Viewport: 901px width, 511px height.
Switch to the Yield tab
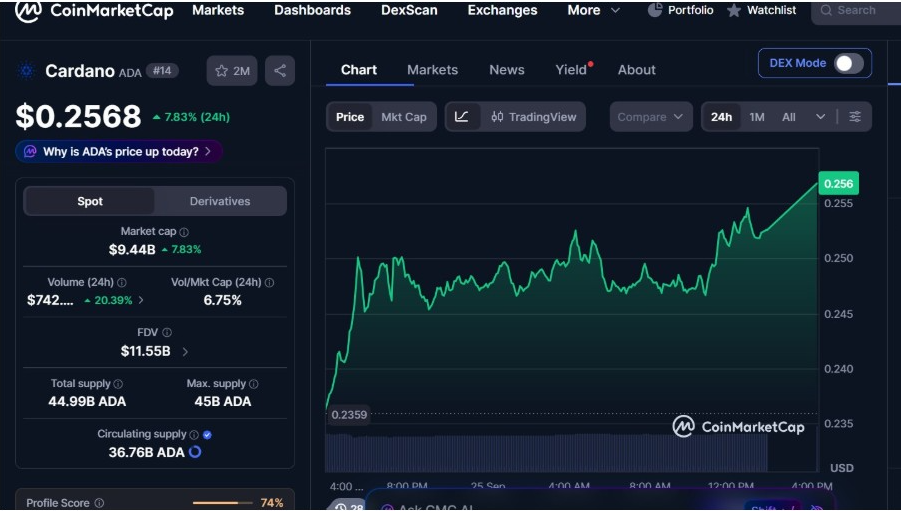[x=571, y=70]
